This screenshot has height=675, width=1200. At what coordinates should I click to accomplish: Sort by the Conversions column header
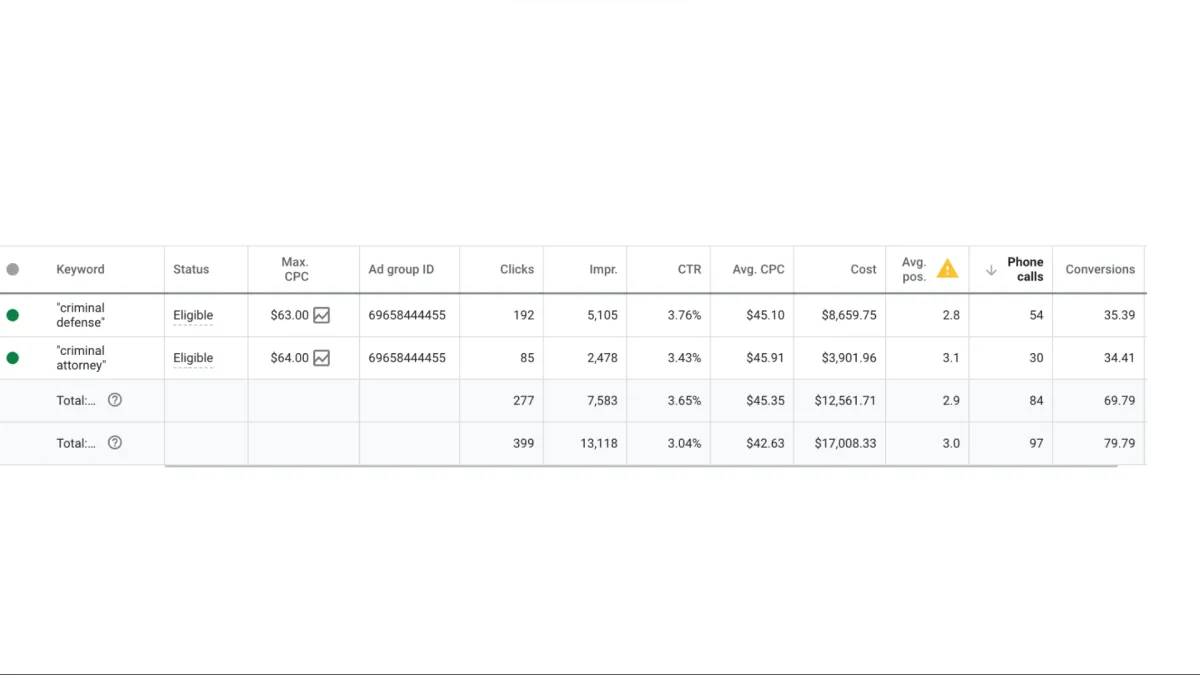(x=1100, y=269)
